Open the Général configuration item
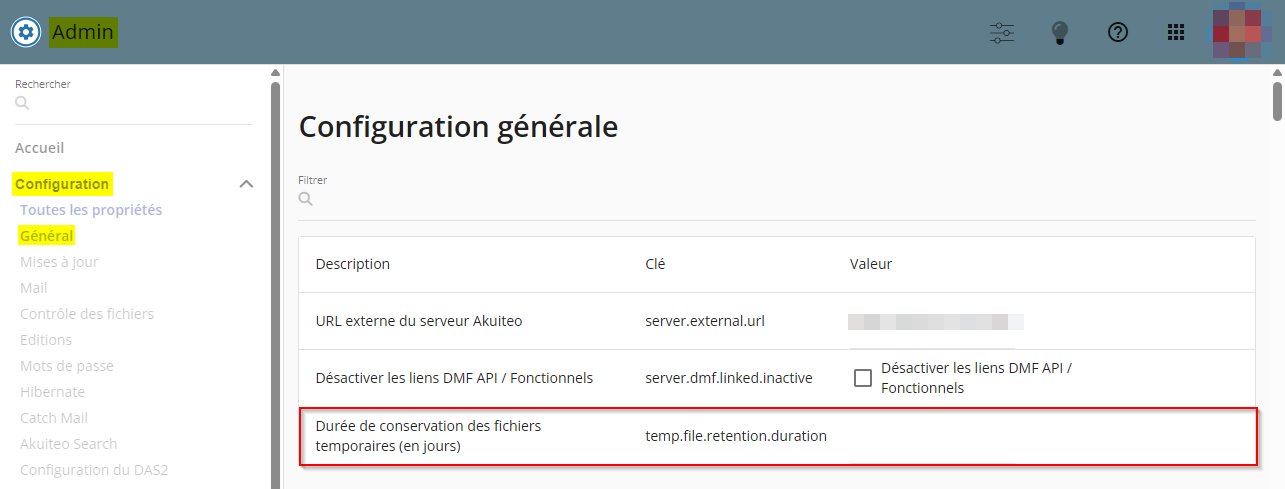This screenshot has height=489, width=1285. point(47,236)
